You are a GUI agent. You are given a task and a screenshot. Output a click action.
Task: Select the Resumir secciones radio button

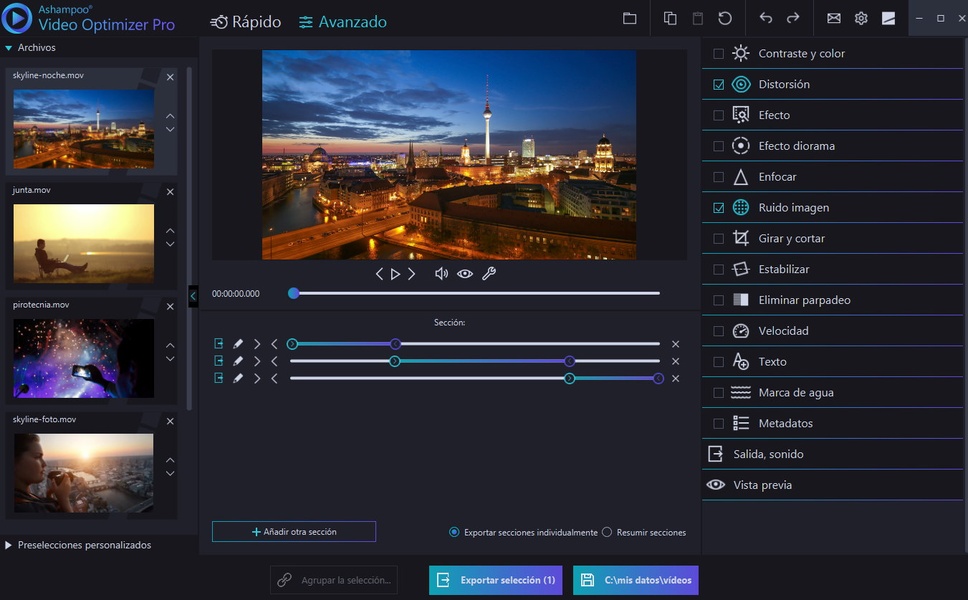(x=607, y=533)
